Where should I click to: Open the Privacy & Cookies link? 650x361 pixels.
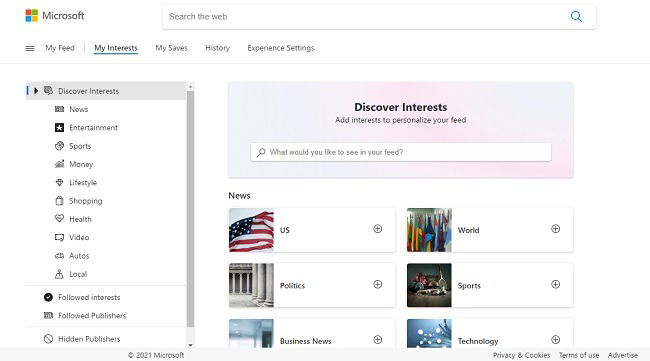point(521,355)
